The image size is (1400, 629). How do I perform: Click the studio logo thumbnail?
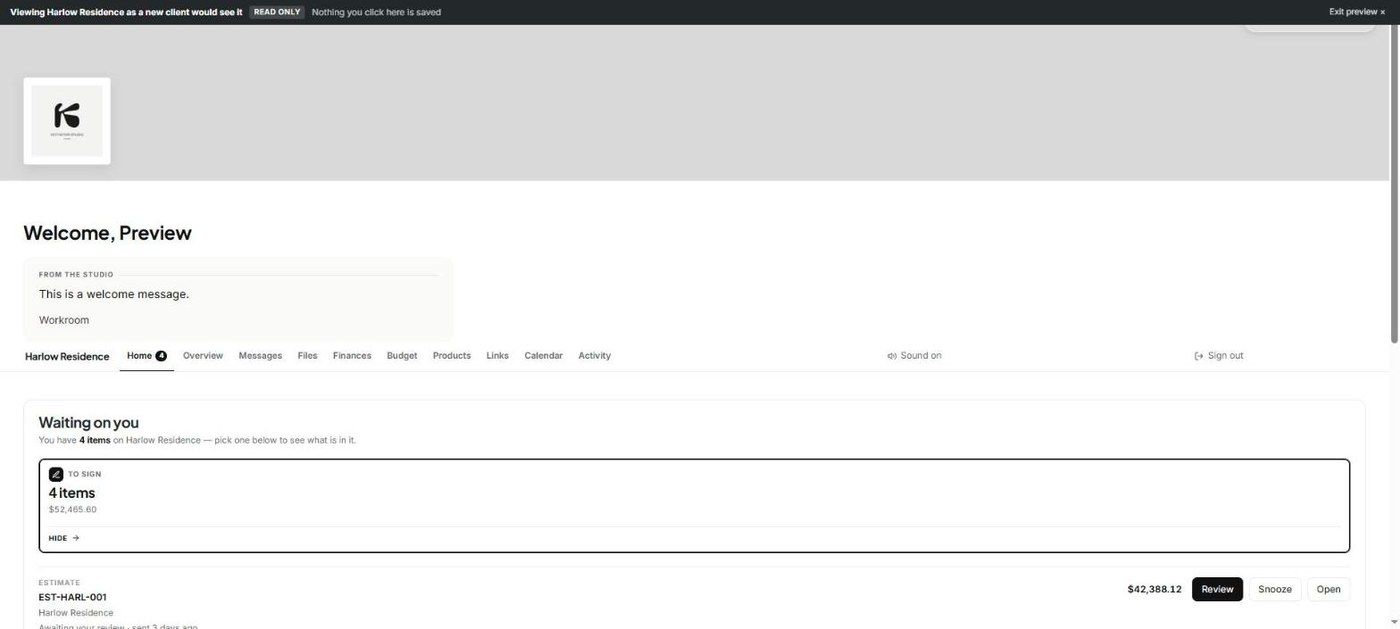tap(67, 121)
